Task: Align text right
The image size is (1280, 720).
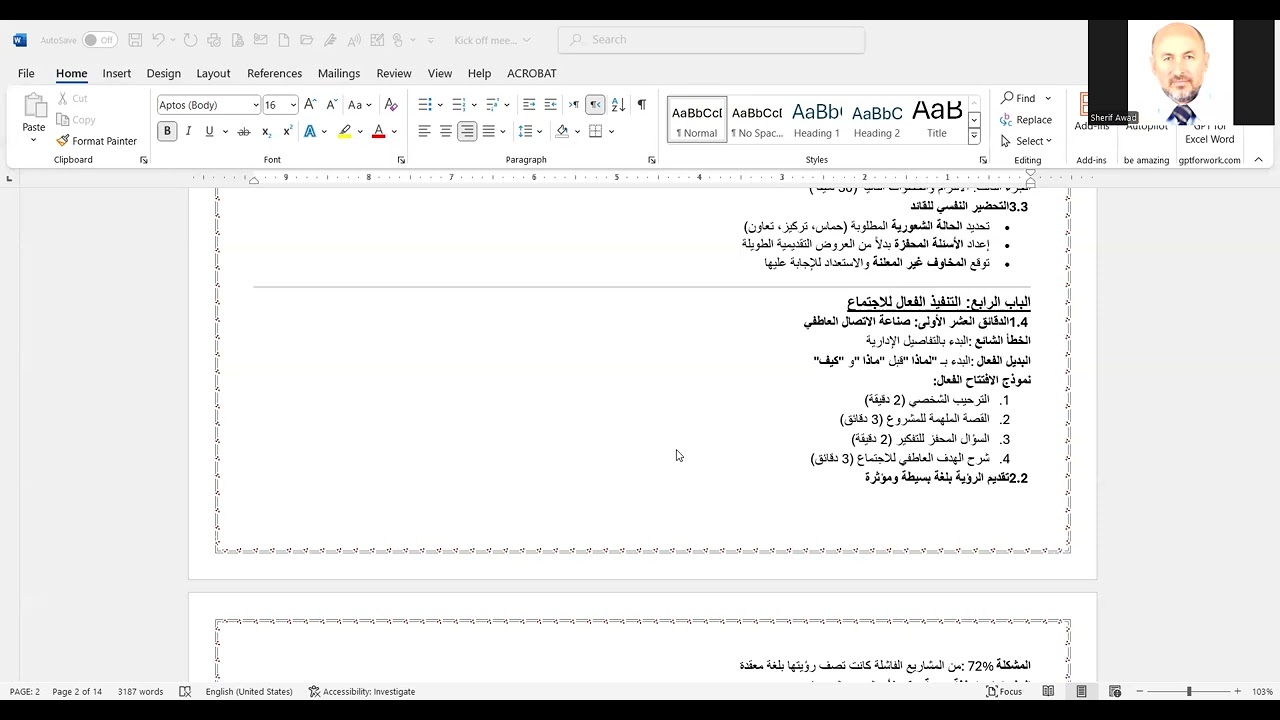Action: pos(467,131)
